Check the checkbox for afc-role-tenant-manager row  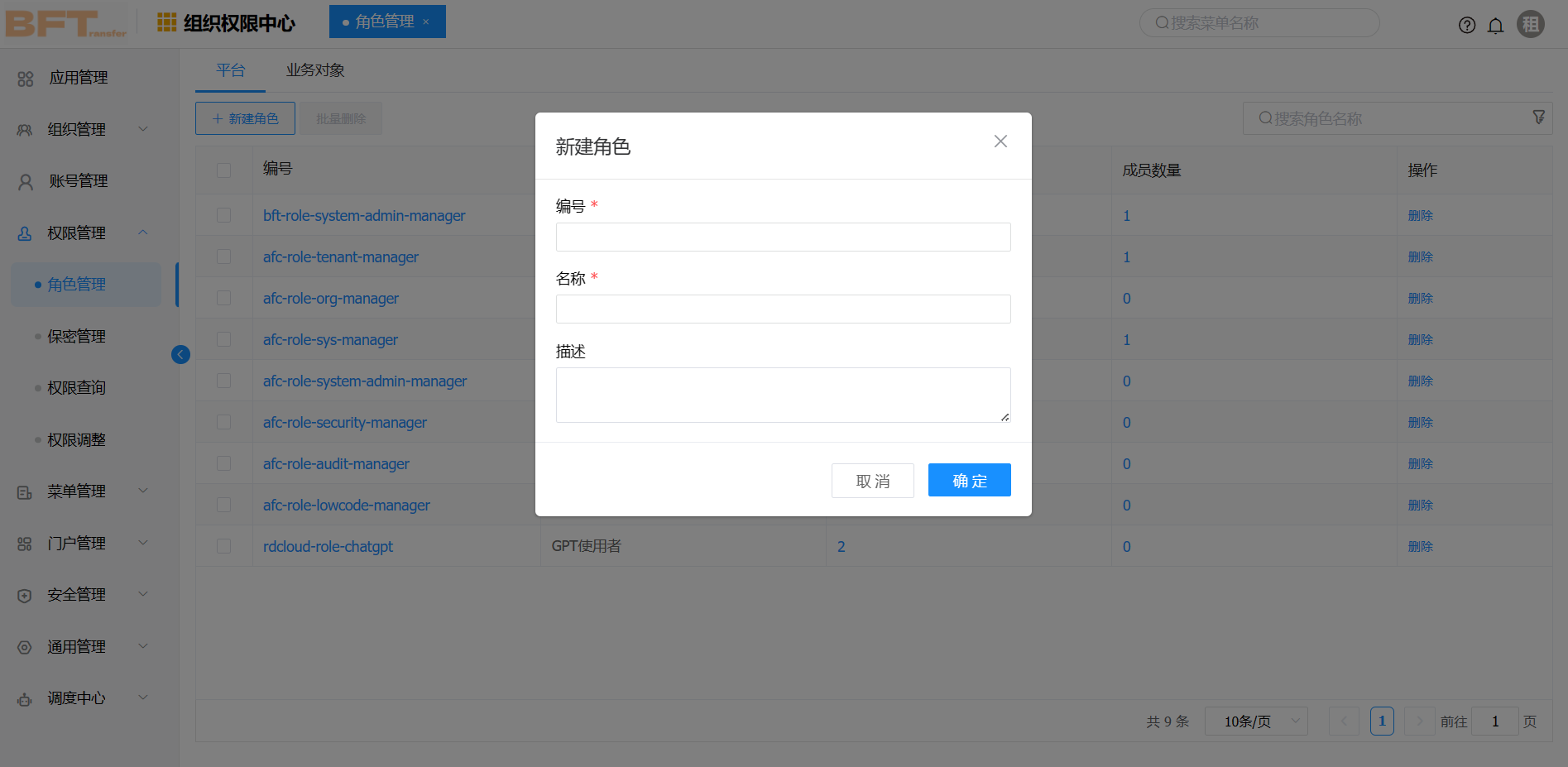click(x=223, y=256)
